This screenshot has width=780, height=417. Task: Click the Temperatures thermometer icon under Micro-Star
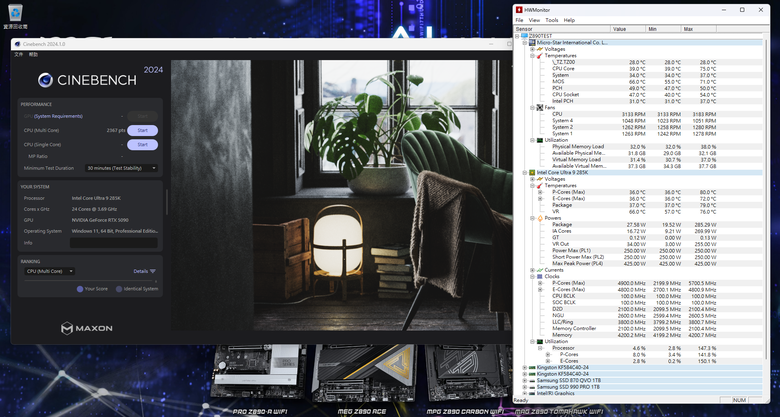click(540, 56)
